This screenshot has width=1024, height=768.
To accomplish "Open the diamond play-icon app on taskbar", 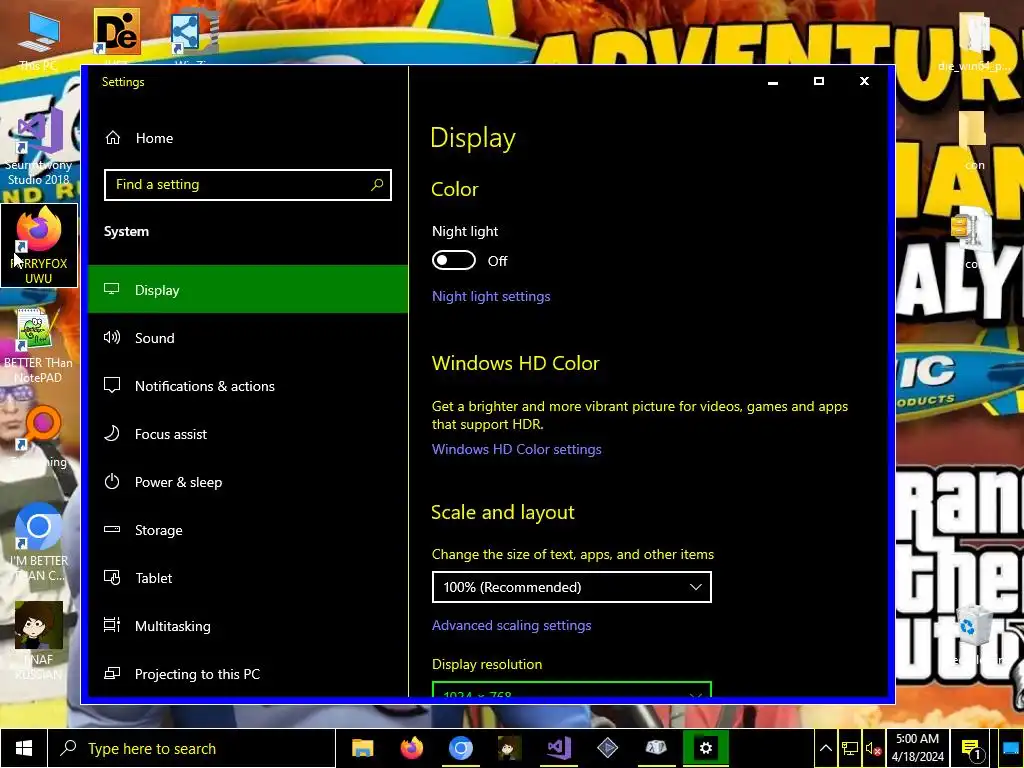I will (607, 748).
